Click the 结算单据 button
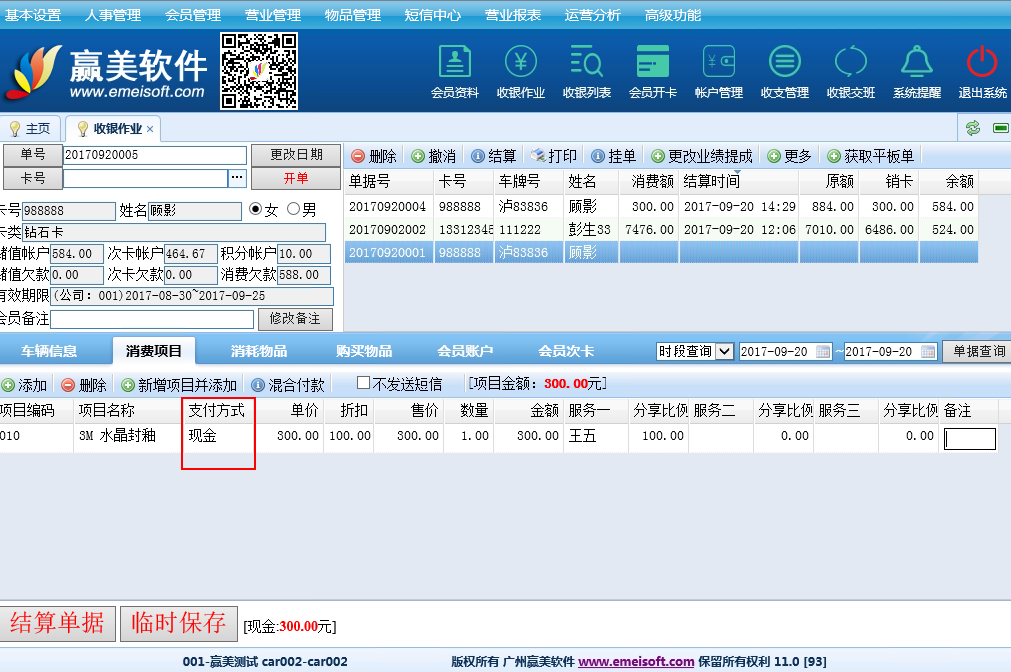The width and height of the screenshot is (1011, 672). click(x=57, y=623)
